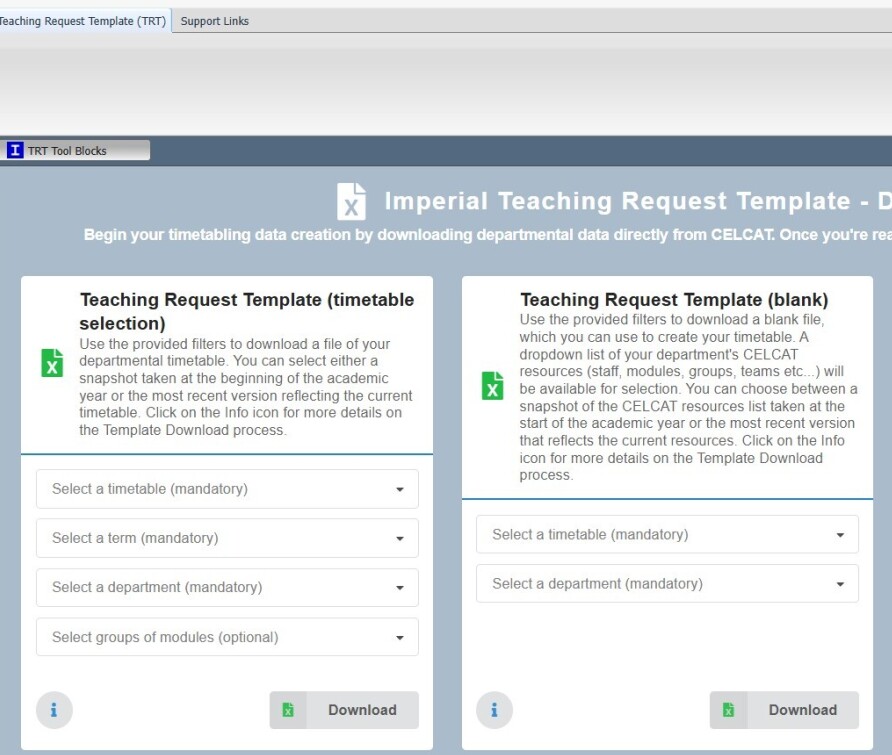Select the Teaching Request Template (TRT) tab
Viewport: 892px width, 755px height.
click(x=83, y=21)
